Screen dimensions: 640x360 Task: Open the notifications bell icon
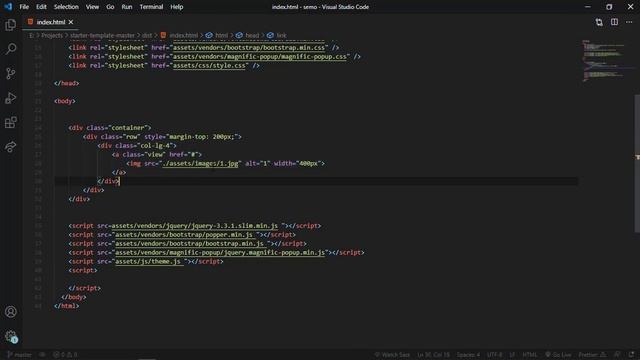click(x=631, y=355)
